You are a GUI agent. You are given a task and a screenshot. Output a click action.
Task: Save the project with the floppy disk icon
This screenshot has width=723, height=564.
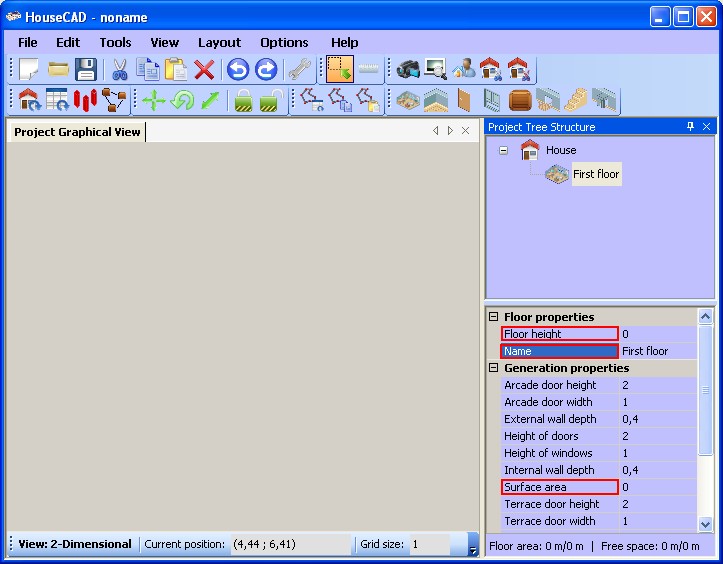[86, 69]
